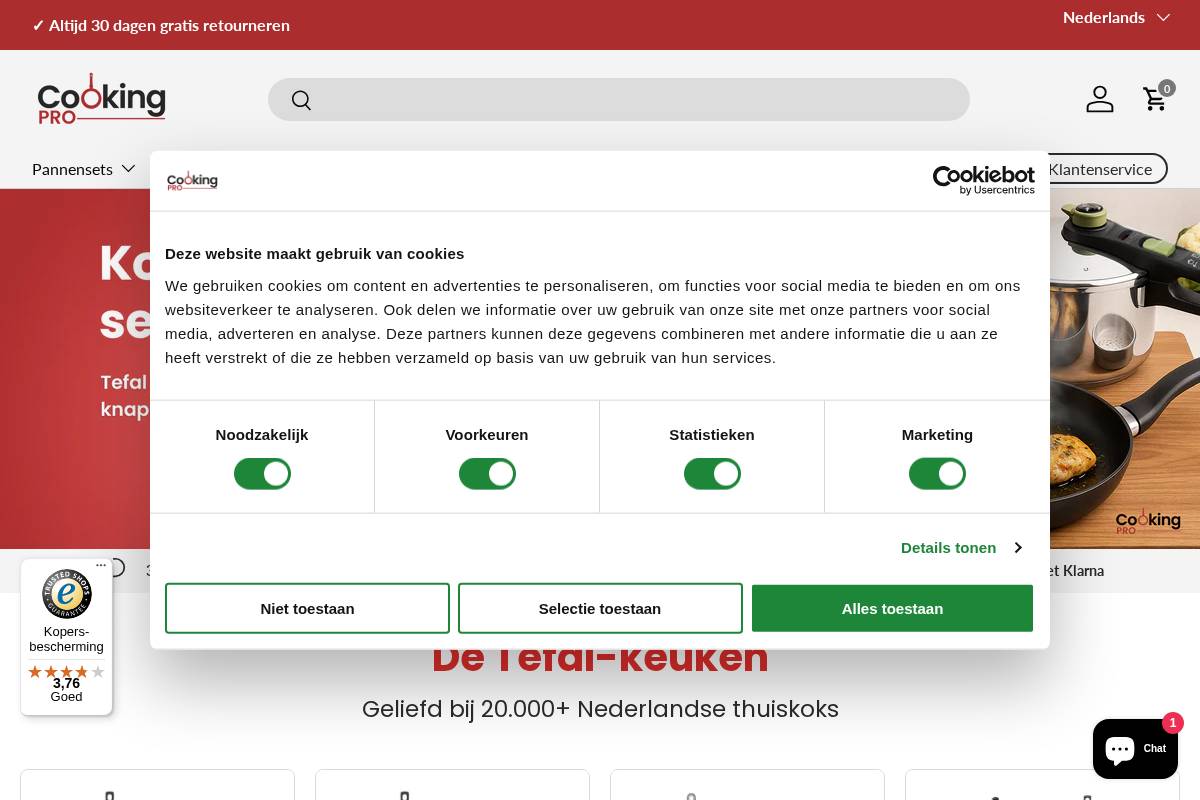This screenshot has width=1200, height=800.
Task: Turn off the Statistieken cookies
Action: [712, 473]
